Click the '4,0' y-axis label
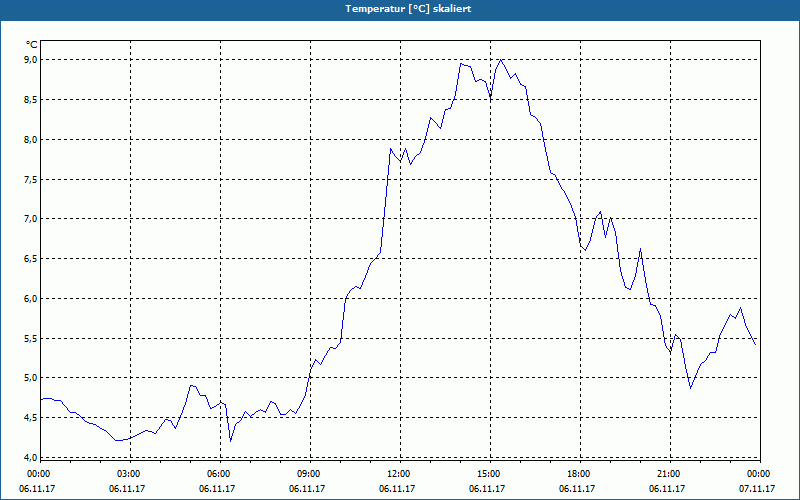Viewport: 800px width, 500px height. coord(31,458)
